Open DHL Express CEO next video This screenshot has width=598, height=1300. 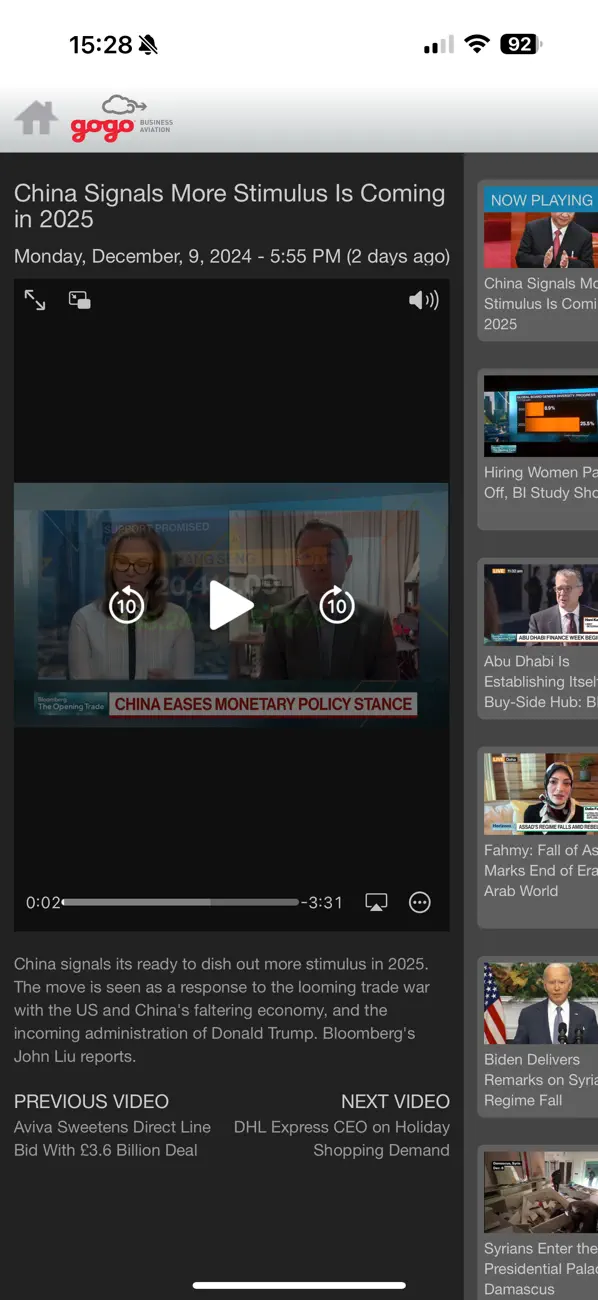(342, 1138)
